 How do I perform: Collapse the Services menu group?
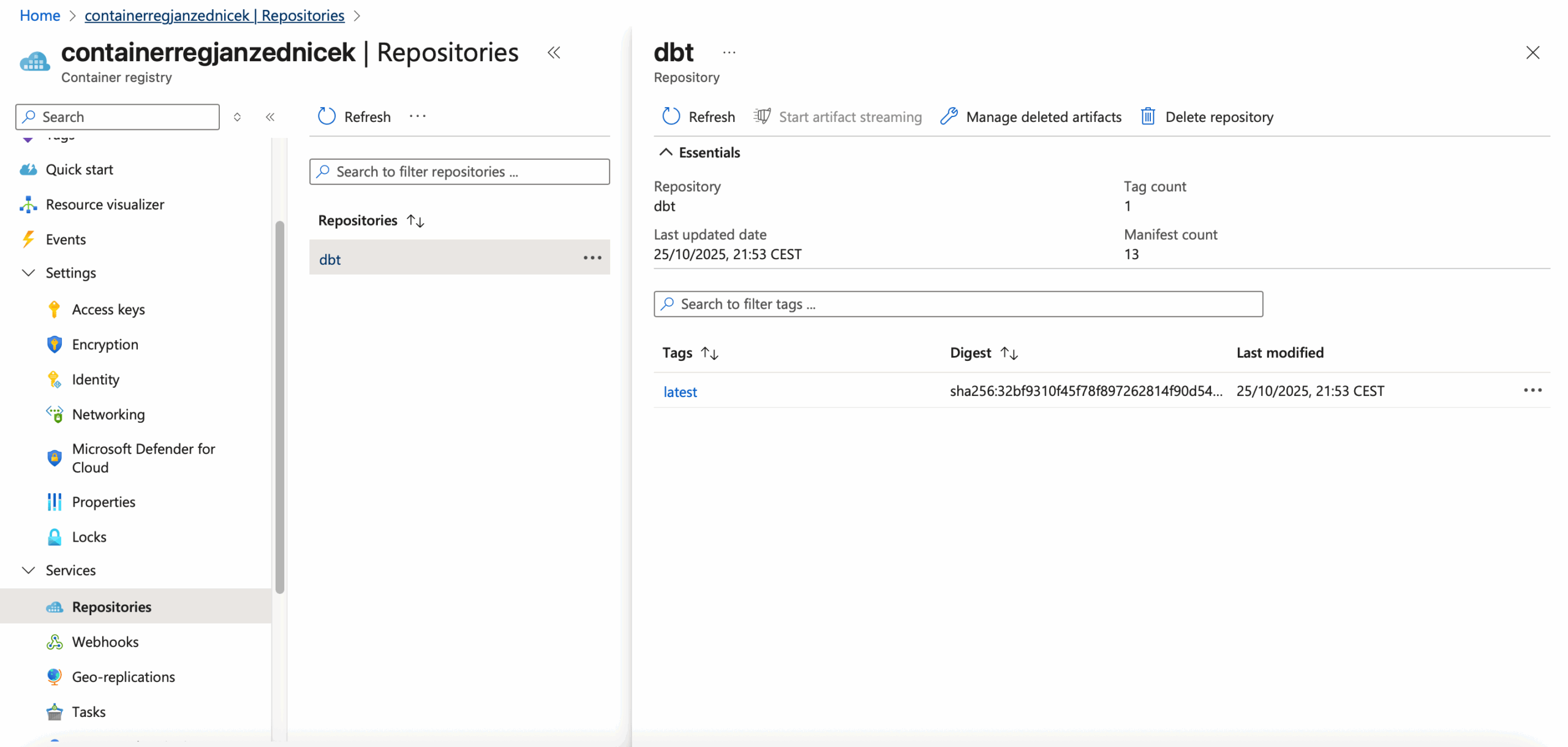click(x=28, y=570)
